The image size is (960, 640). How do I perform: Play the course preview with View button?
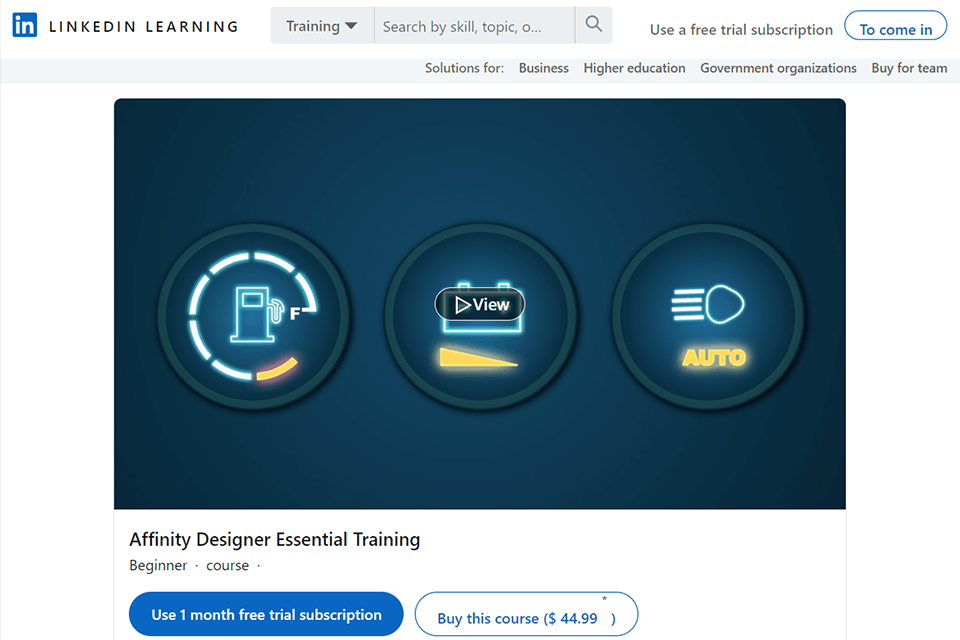coord(481,304)
